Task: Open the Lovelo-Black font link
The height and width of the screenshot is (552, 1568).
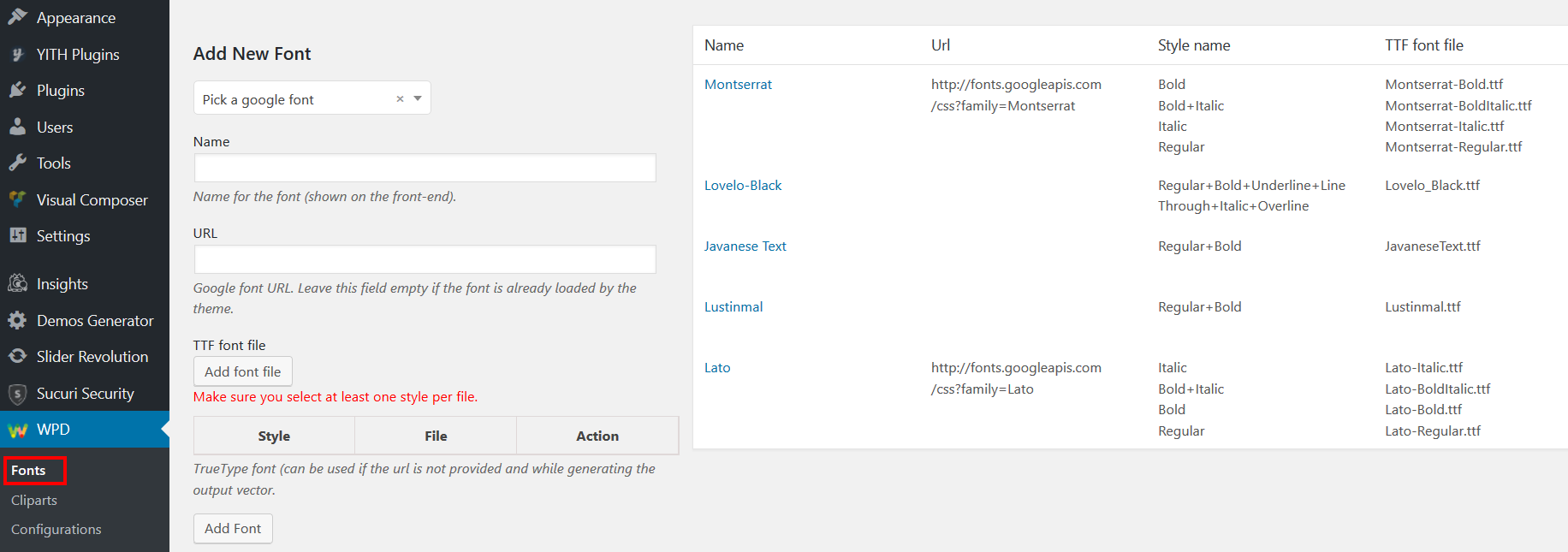Action: coord(743,185)
